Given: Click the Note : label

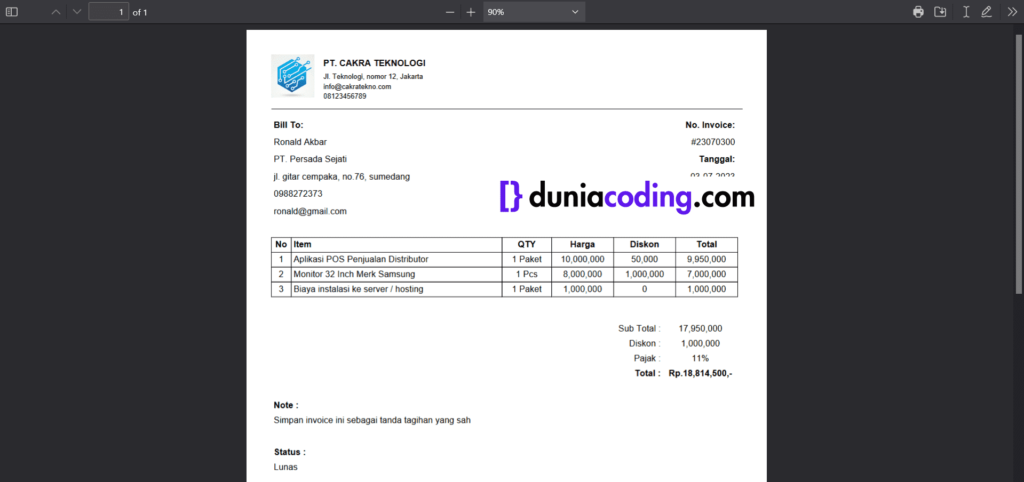Looking at the screenshot, I should coord(286,405).
